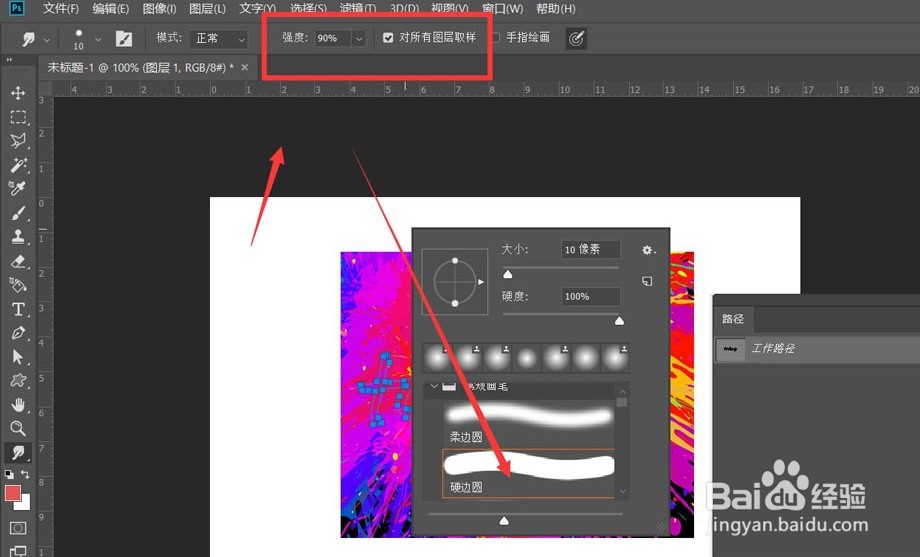The width and height of the screenshot is (920, 557).
Task: Click the 强度 field showing 90%
Action: (333, 39)
